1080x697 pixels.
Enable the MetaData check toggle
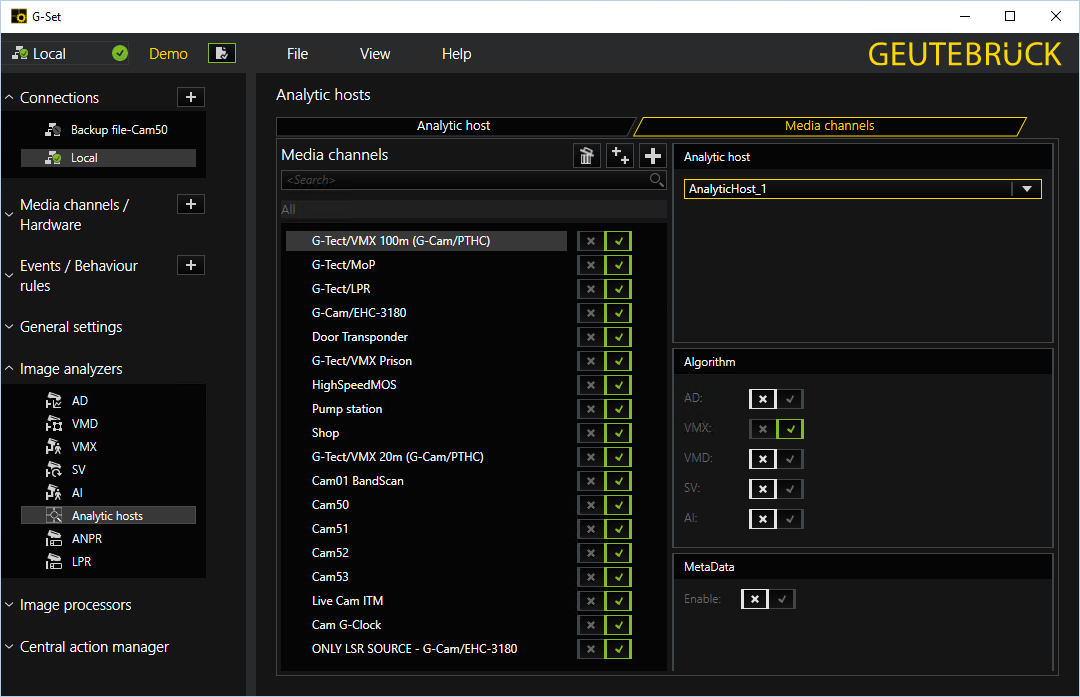click(782, 599)
